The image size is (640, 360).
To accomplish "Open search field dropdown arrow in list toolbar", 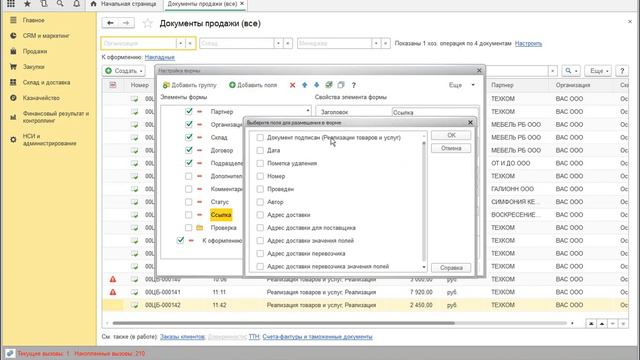I will pos(553,71).
